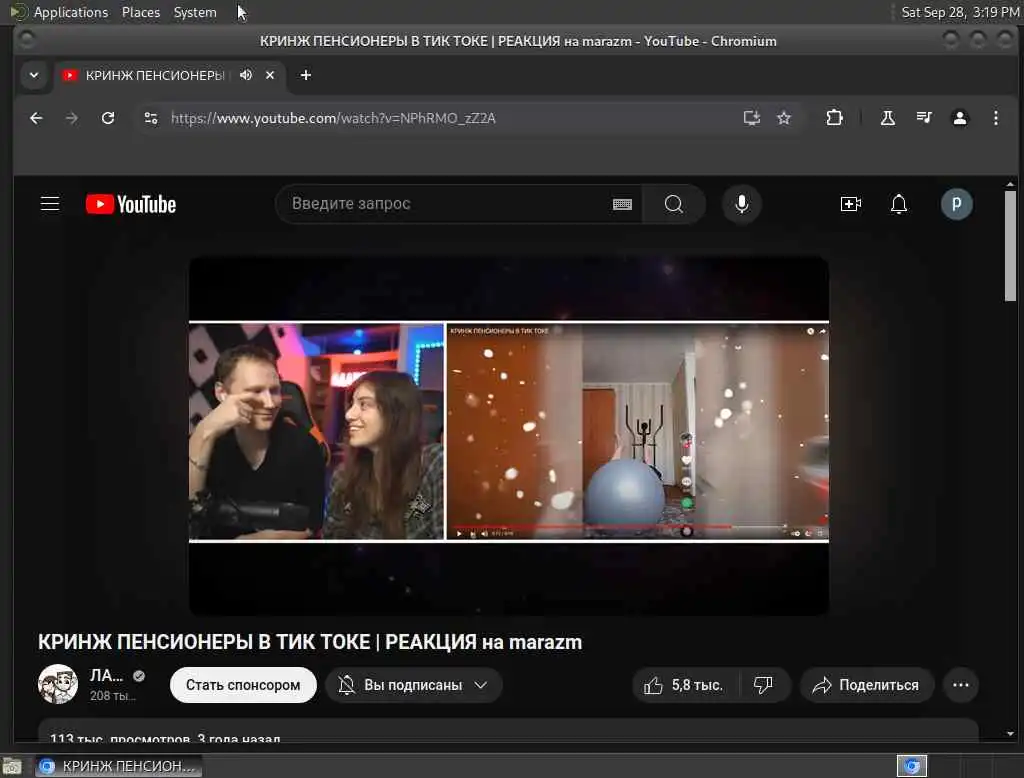Viewport: 1024px width, 778px height.
Task: Click the scroll down arrow on scrollbar
Action: click(x=1010, y=734)
